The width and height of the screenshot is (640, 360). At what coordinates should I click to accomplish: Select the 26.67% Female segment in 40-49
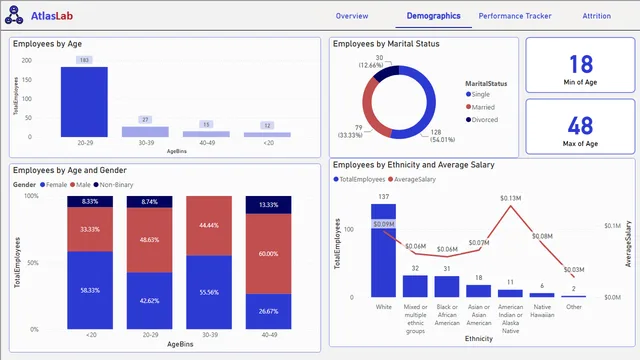[x=268, y=311]
